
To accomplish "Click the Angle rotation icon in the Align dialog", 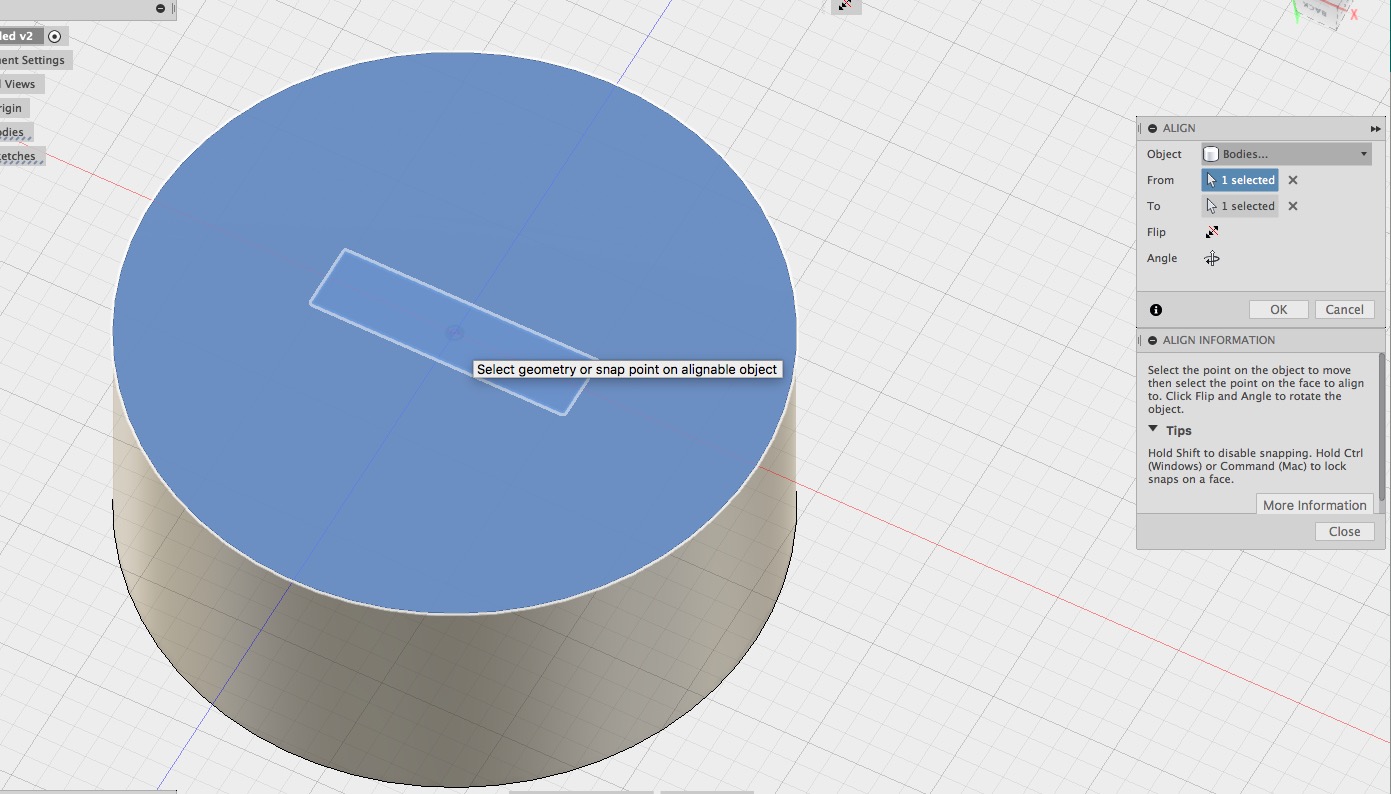I will (1211, 258).
